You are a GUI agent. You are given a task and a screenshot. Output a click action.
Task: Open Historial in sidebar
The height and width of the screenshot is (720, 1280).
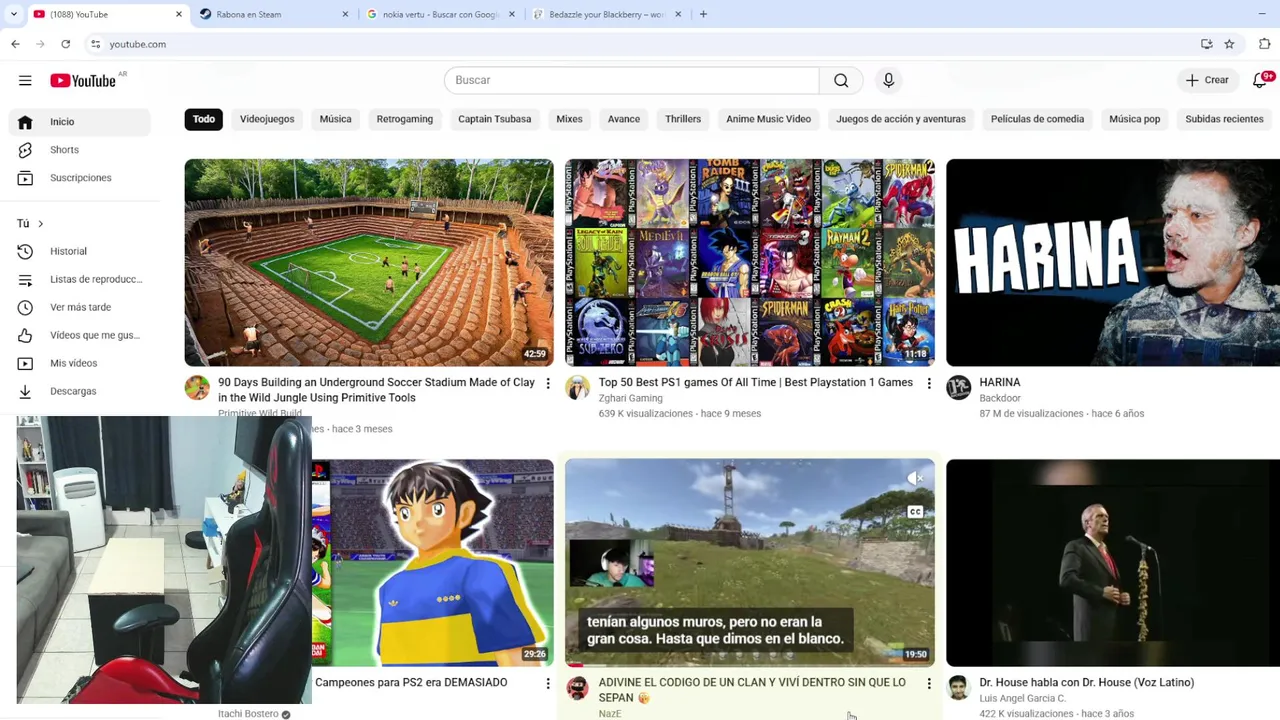[x=80, y=252]
